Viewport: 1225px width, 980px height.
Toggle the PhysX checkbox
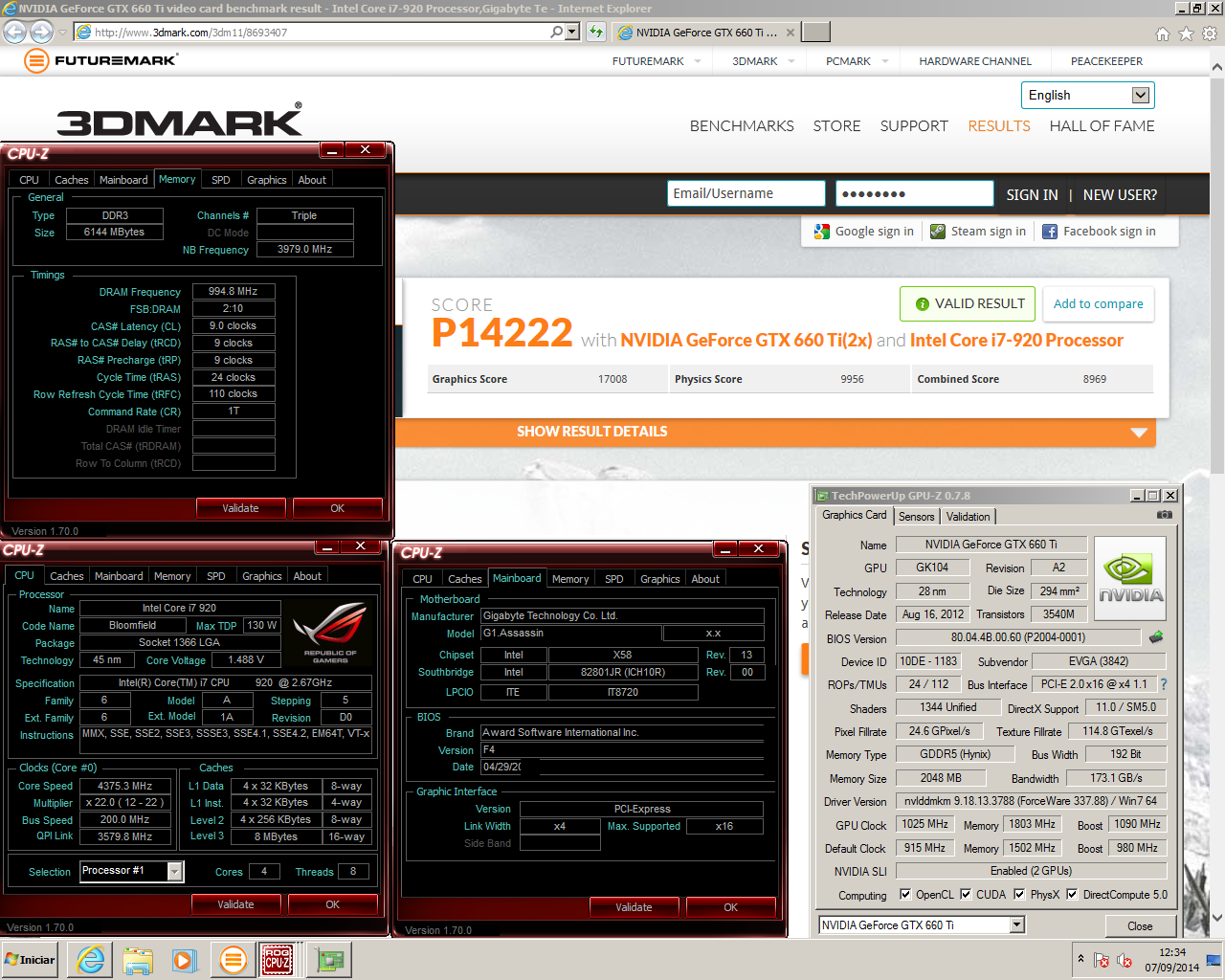point(1020,895)
